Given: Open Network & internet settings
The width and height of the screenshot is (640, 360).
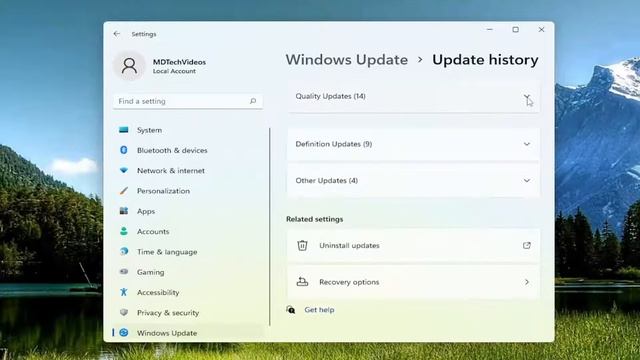Looking at the screenshot, I should click(188, 171).
